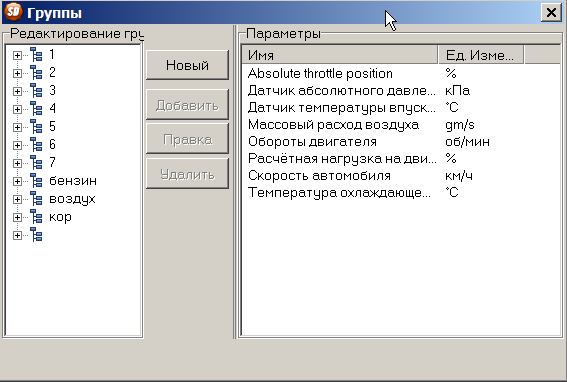The width and height of the screenshot is (567, 382).
Task: Select the воздух group
Action: tap(72, 199)
